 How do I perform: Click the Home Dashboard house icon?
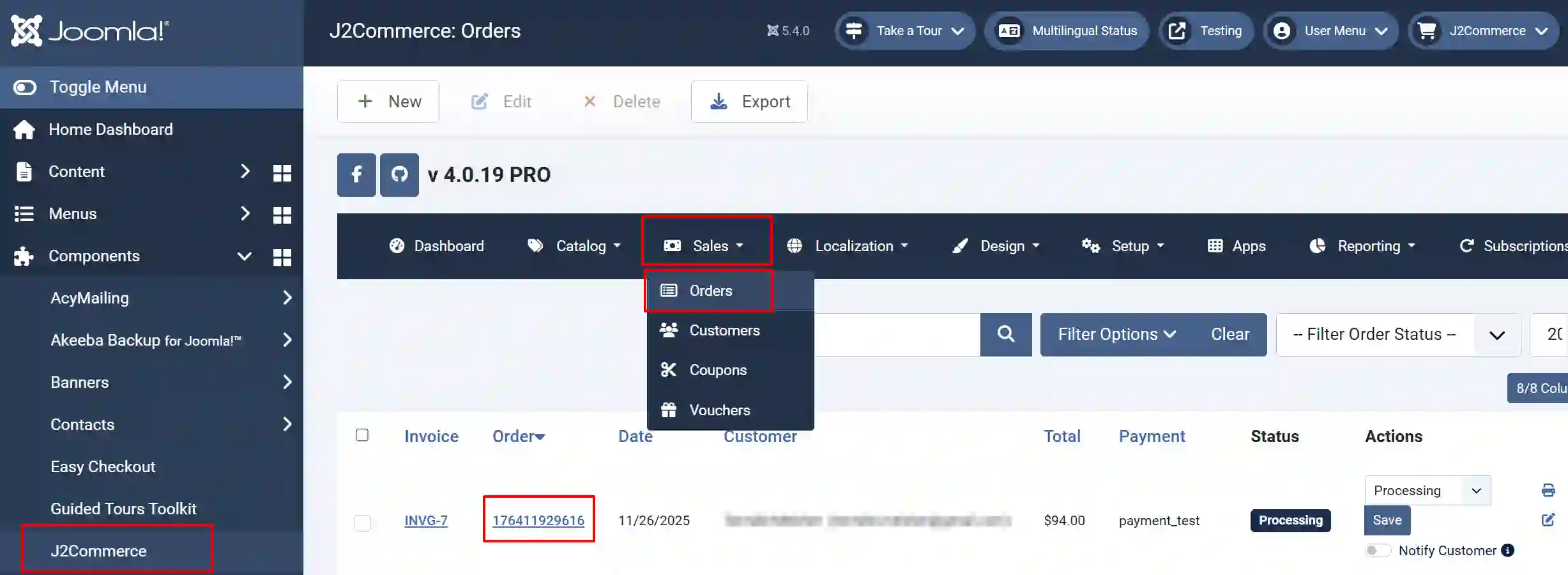tap(24, 130)
